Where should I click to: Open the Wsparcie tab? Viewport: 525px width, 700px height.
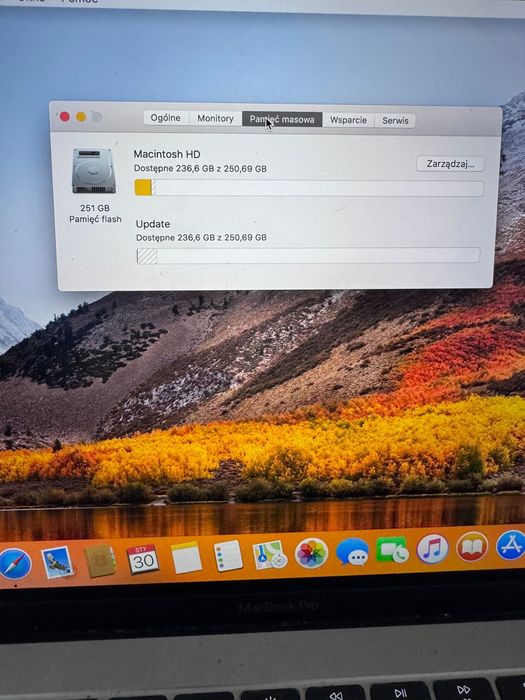point(348,120)
